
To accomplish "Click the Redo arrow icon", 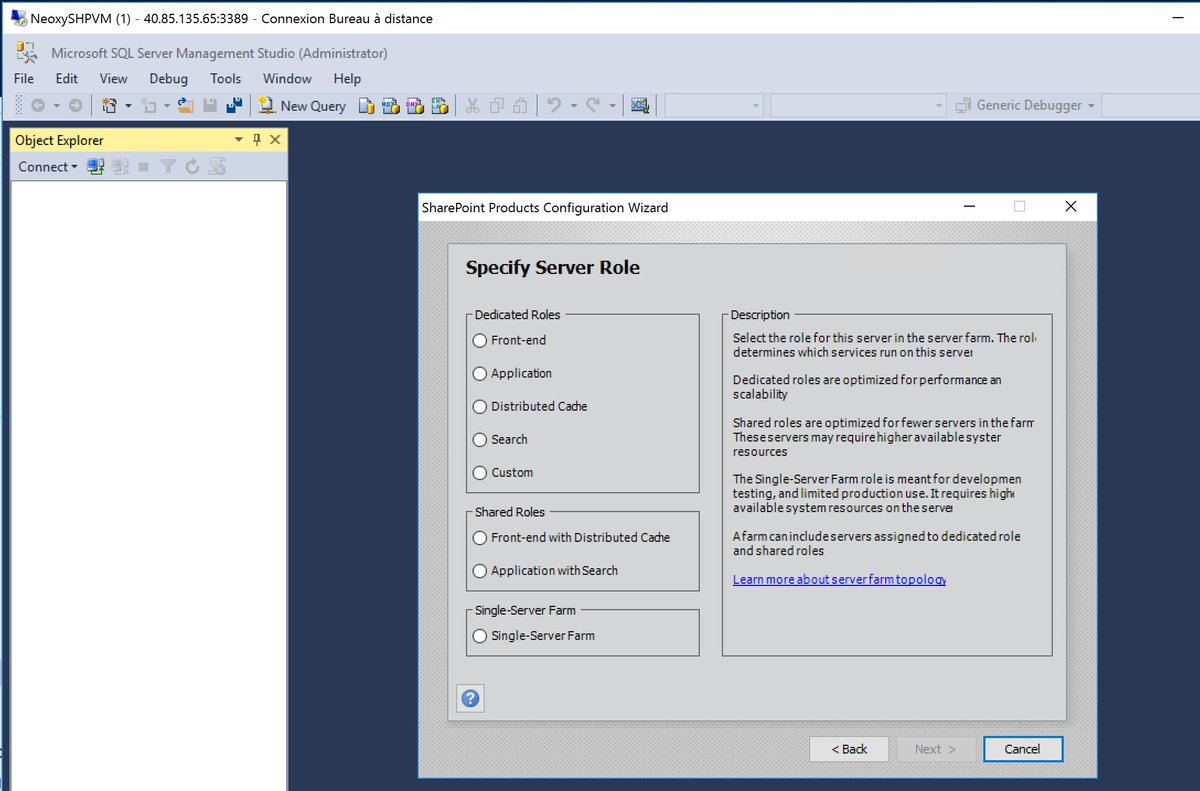I will pyautogui.click(x=592, y=105).
